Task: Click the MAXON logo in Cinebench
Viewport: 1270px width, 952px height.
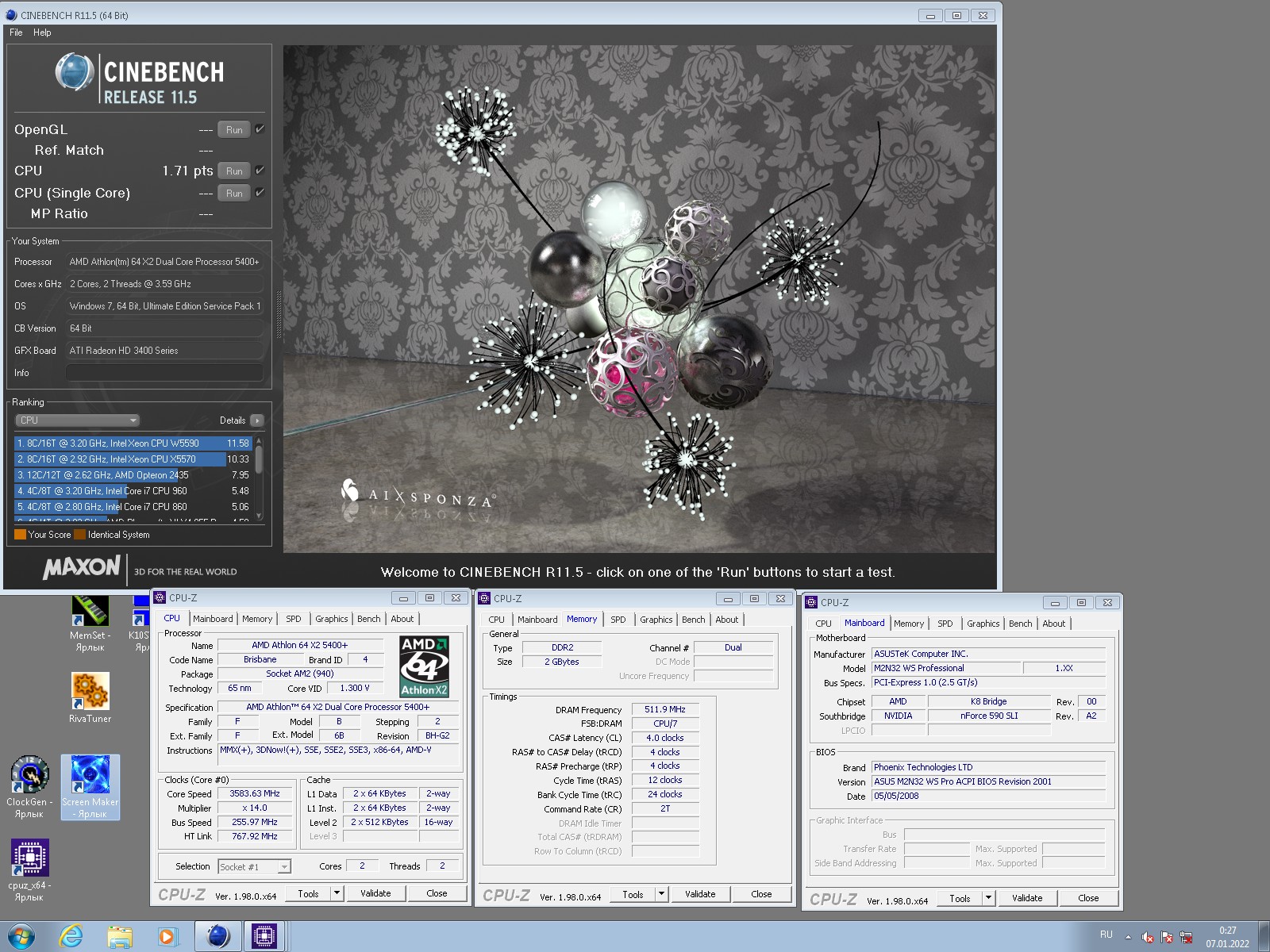Action: coord(82,568)
